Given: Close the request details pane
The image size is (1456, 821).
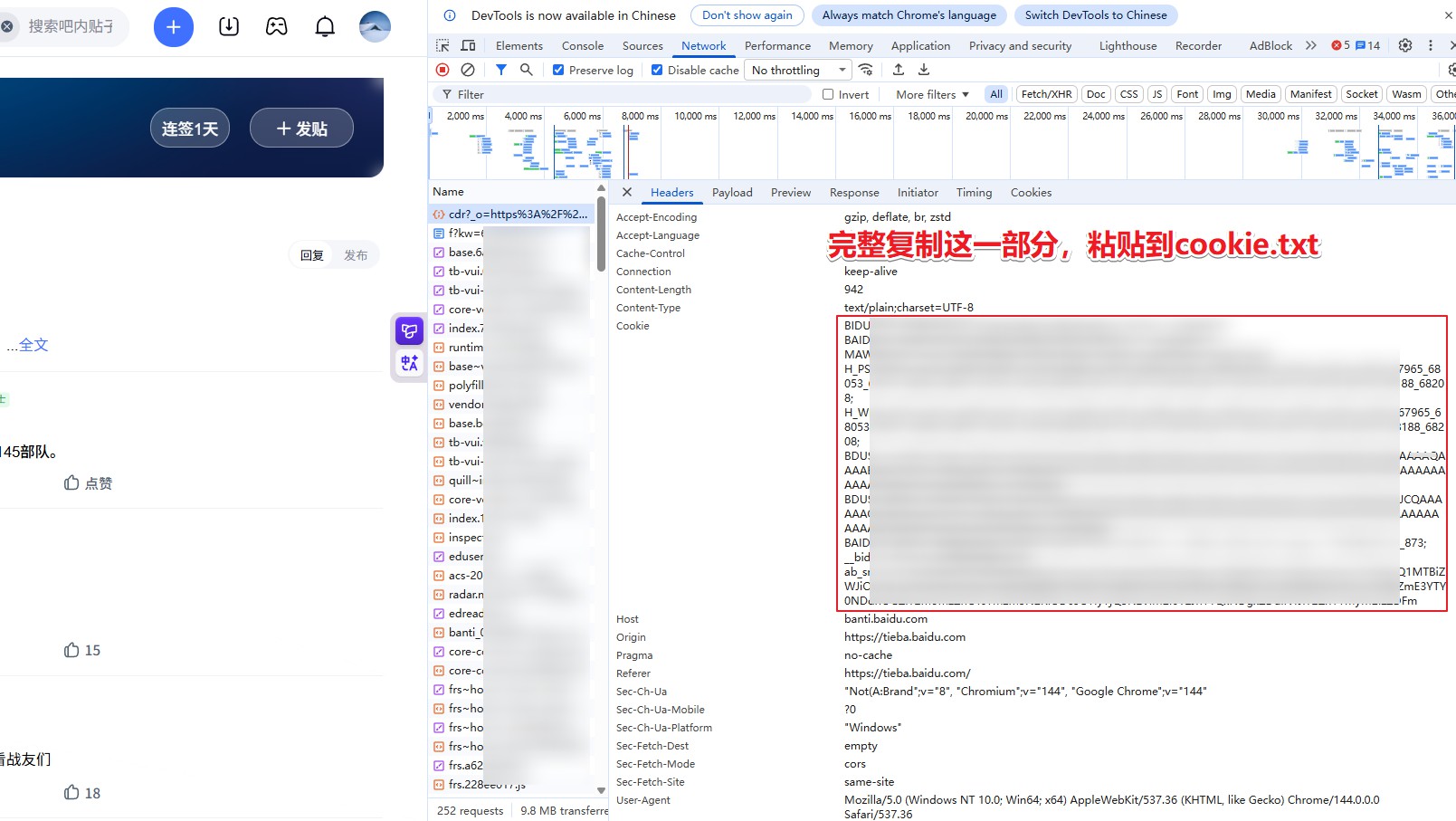Looking at the screenshot, I should [627, 192].
